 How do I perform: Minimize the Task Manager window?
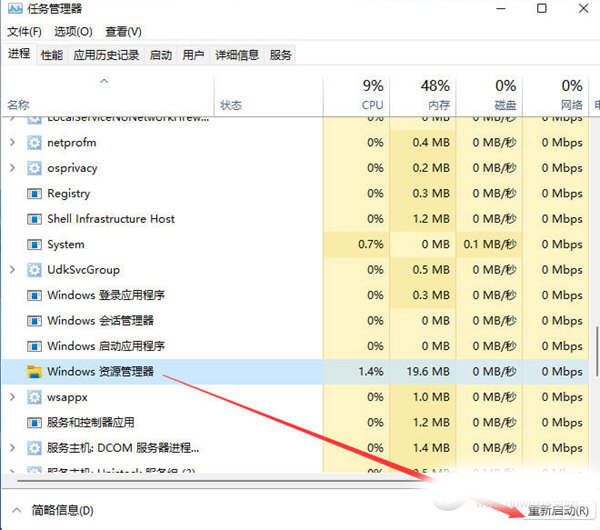coord(501,8)
